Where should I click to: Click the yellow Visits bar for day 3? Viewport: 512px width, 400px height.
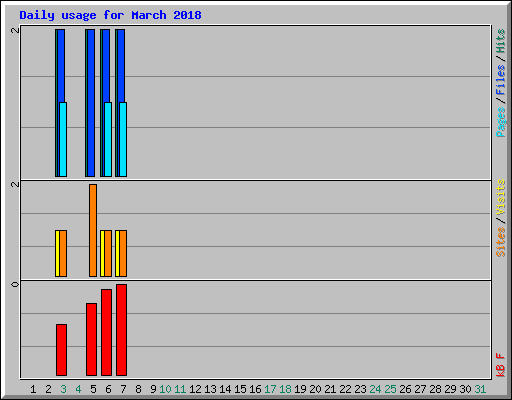pos(57,253)
